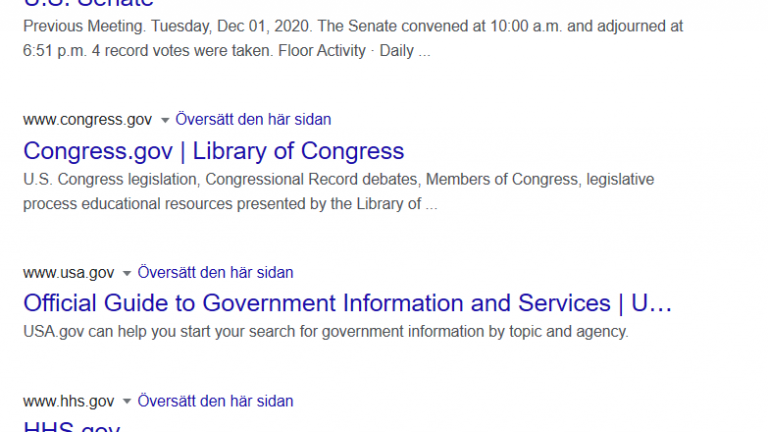This screenshot has height=432, width=768.
Task: Click the 'Previous Meeting. Tuesday, Dec 01, 2020' text
Action: point(167,26)
